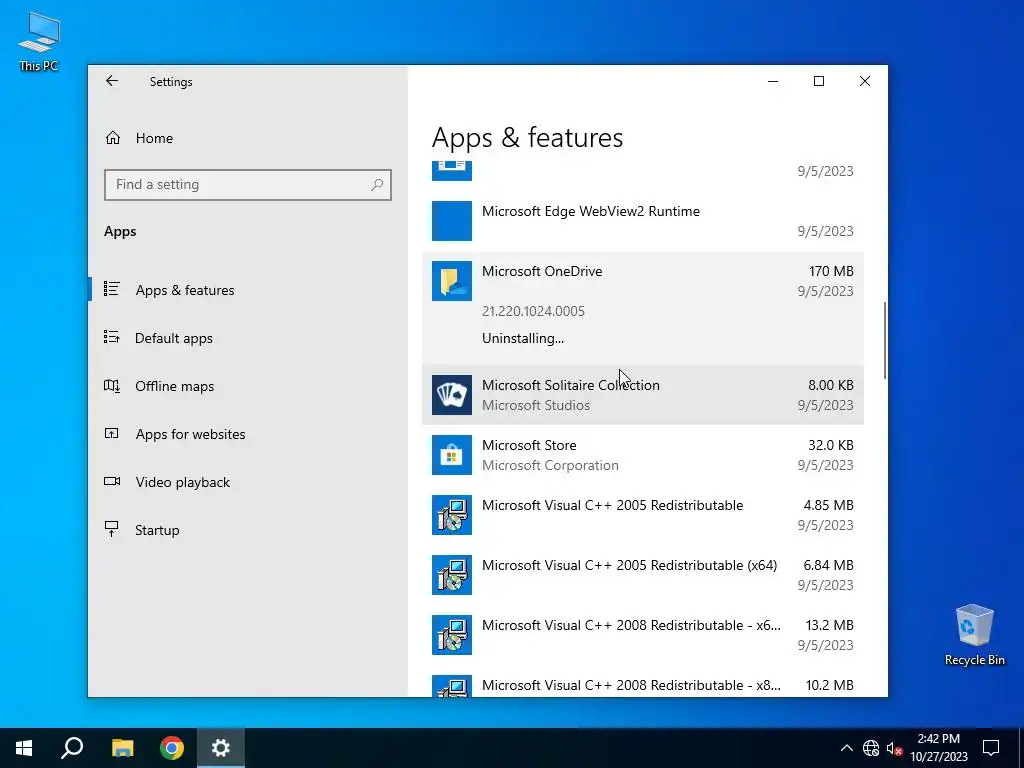
Task: Open Settings Home page
Action: click(x=154, y=138)
